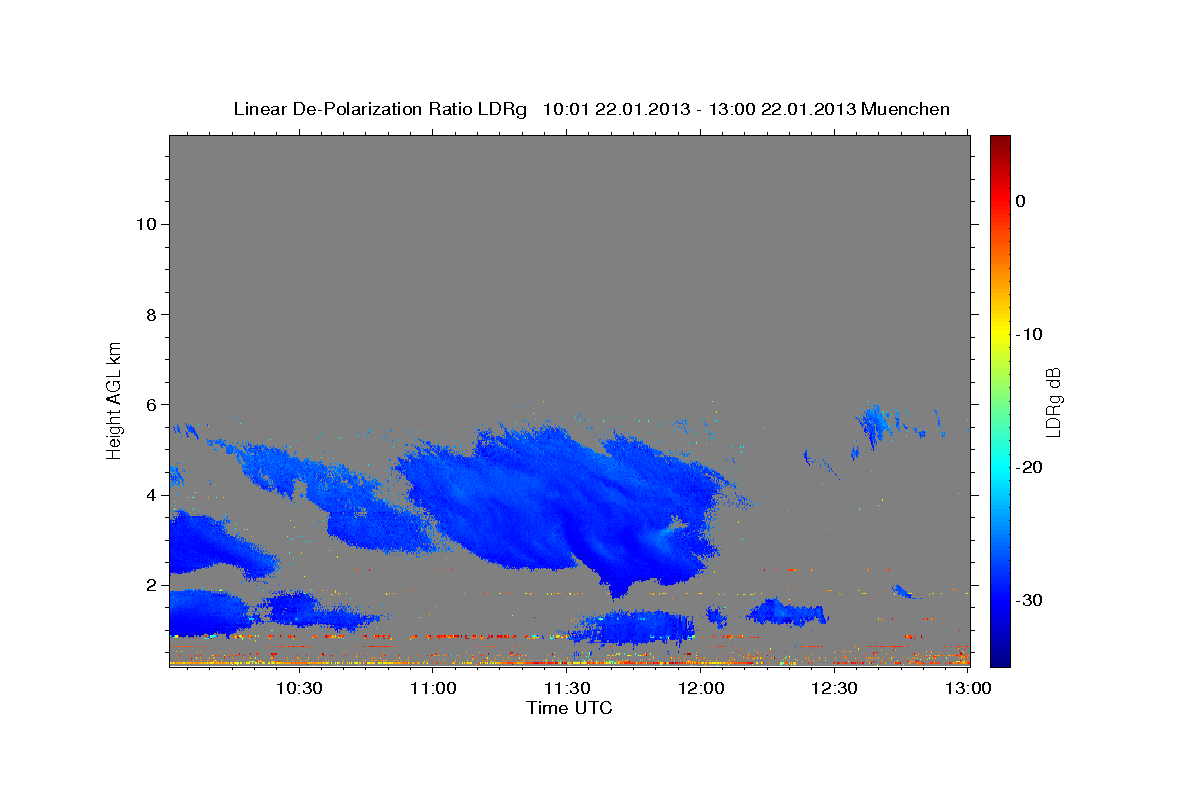Click the '12:00' time axis label

coord(701,688)
